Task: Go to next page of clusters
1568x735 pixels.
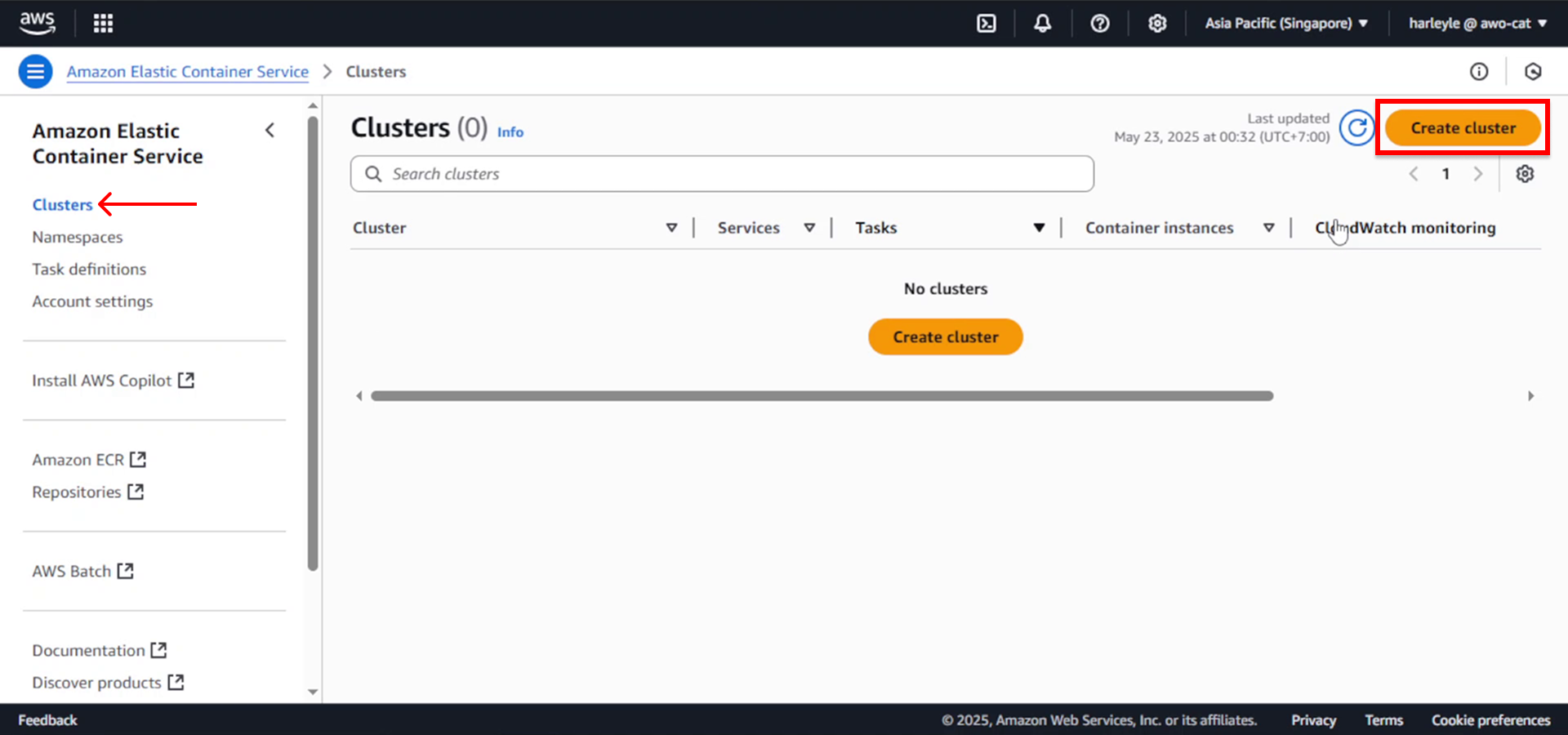Action: point(1477,174)
